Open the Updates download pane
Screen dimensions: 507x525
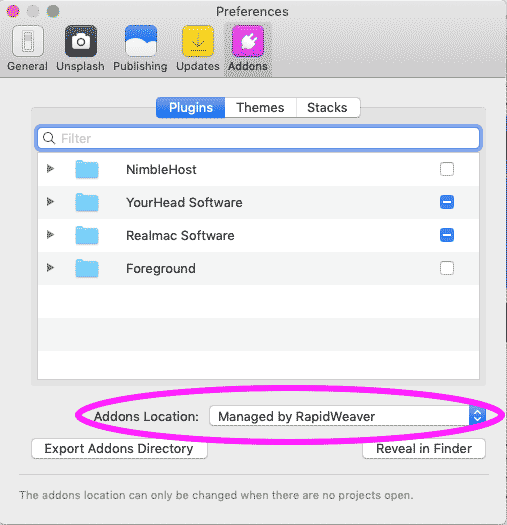[198, 49]
